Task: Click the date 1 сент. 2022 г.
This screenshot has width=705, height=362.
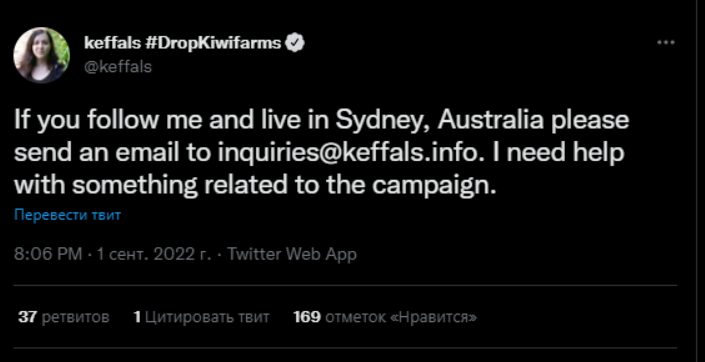Action: pos(154,254)
